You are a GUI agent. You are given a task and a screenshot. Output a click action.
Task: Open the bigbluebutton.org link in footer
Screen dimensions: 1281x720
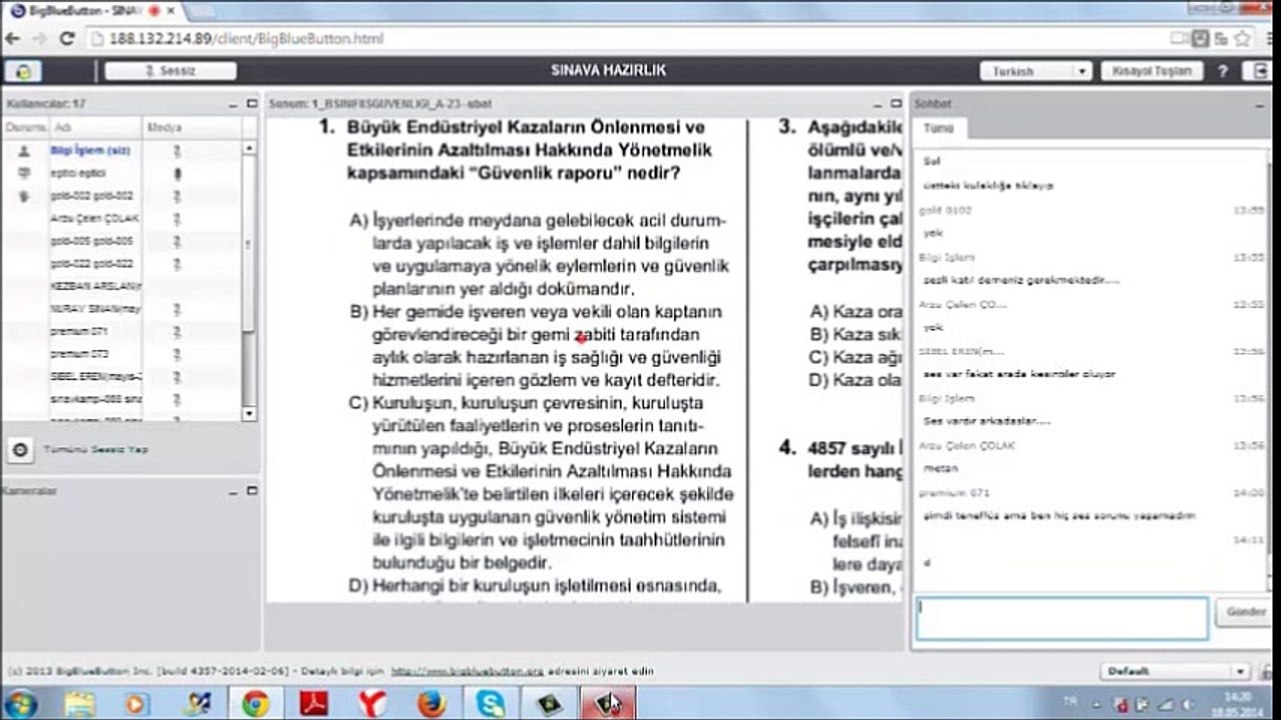click(467, 671)
